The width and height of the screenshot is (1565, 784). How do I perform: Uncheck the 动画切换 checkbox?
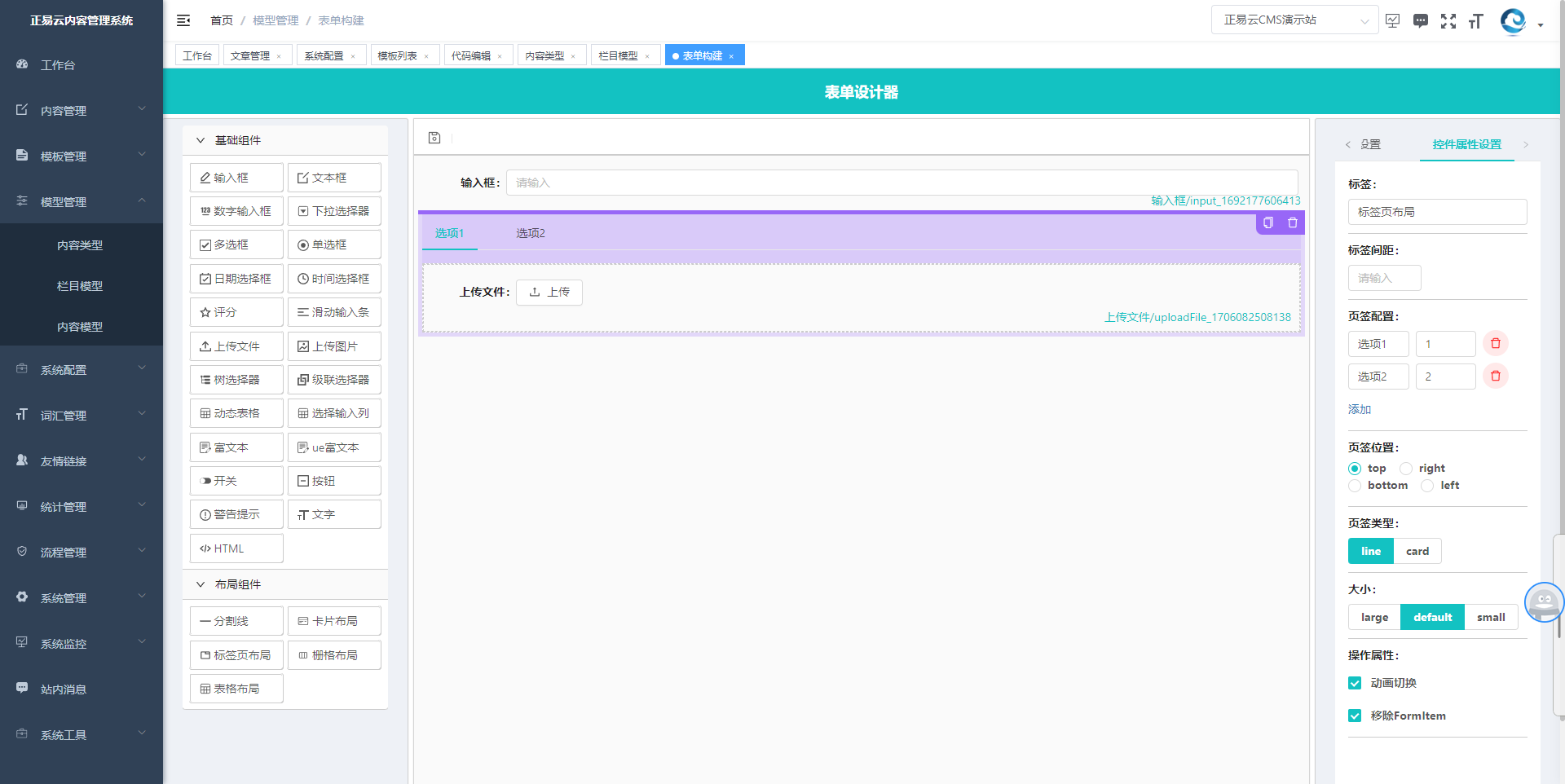pos(1355,683)
